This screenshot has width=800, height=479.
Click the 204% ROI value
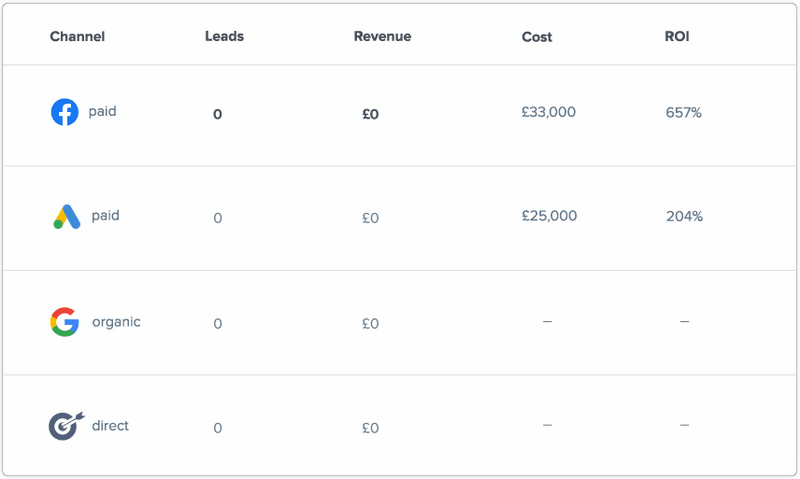pos(684,217)
